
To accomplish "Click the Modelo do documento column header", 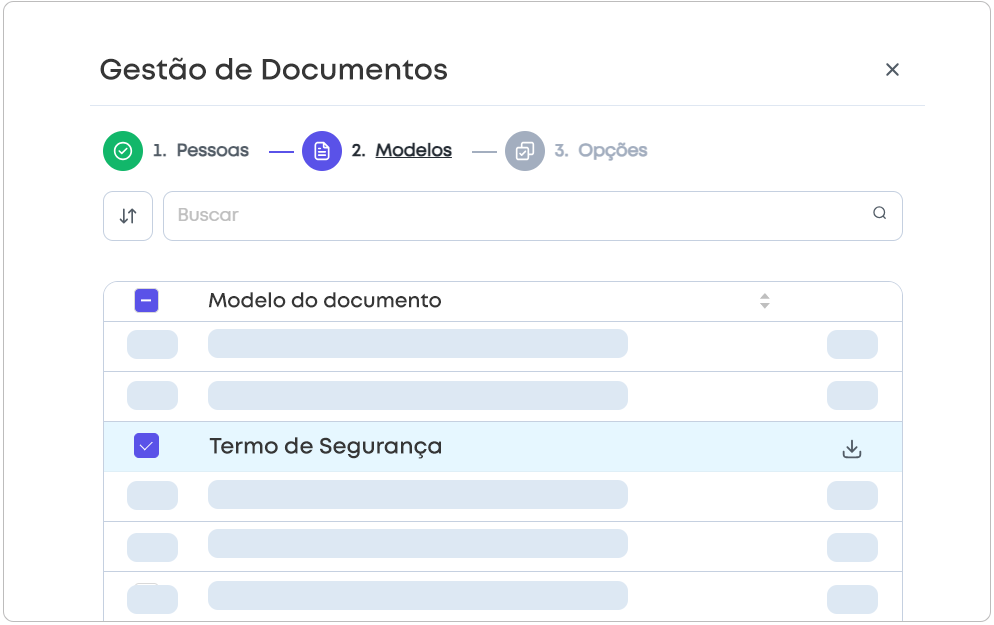I will 324,301.
